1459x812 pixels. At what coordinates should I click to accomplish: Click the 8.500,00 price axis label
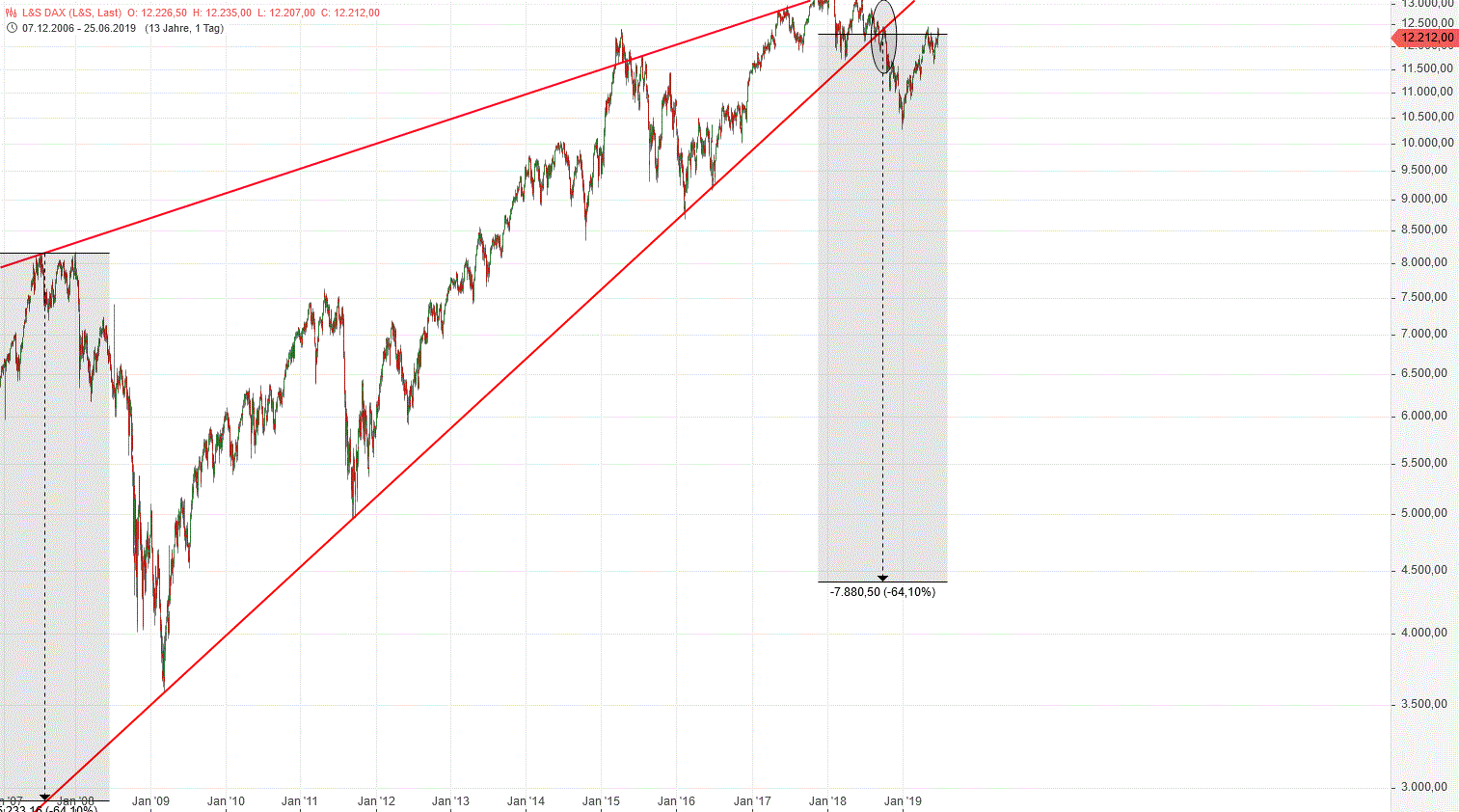tap(1424, 230)
